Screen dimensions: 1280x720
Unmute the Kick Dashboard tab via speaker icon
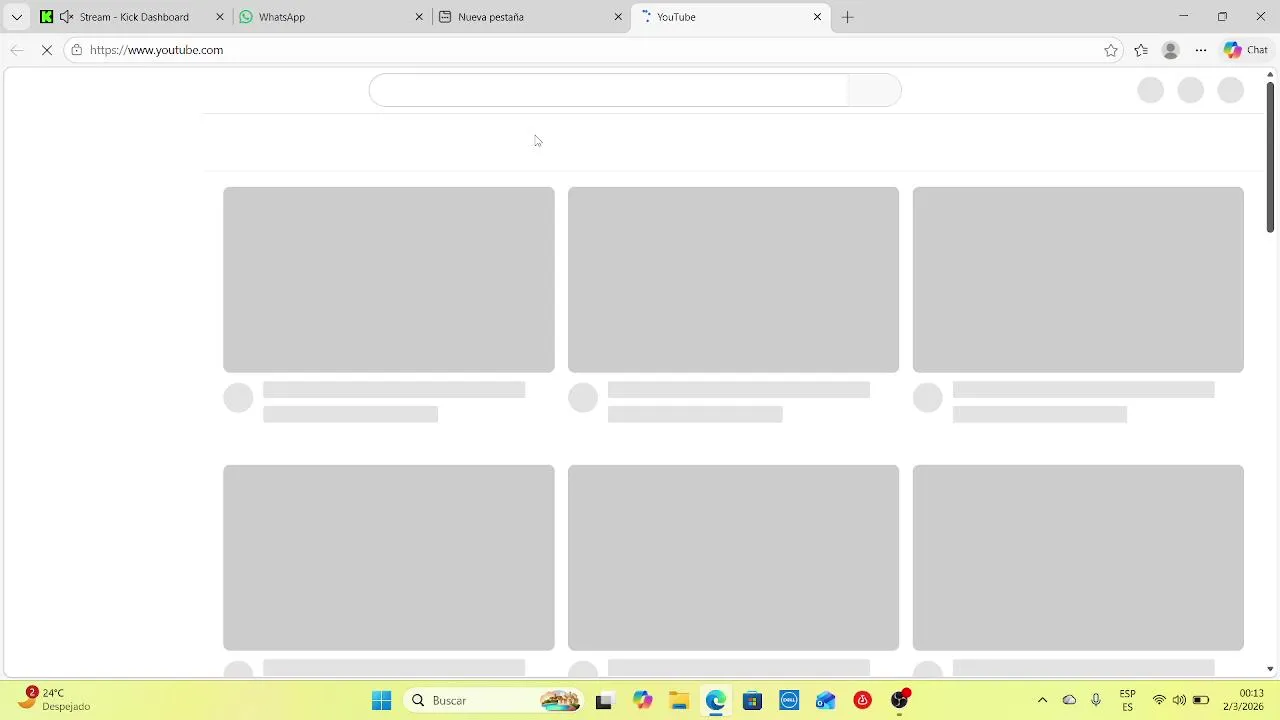tap(66, 17)
